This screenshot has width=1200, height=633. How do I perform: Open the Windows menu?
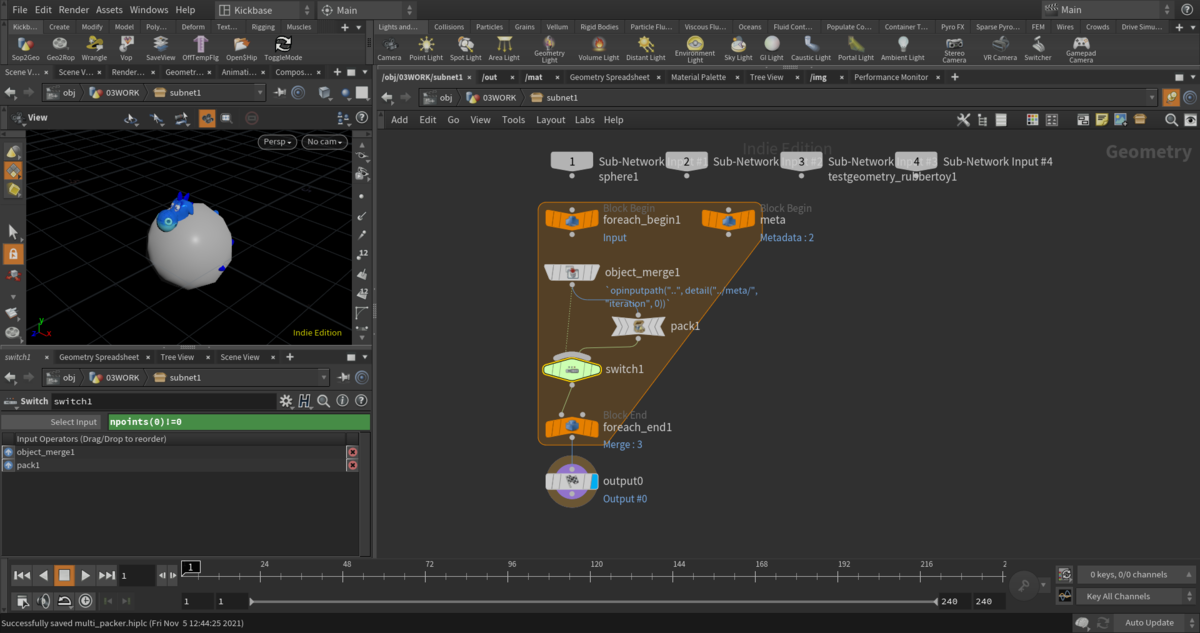tap(149, 9)
